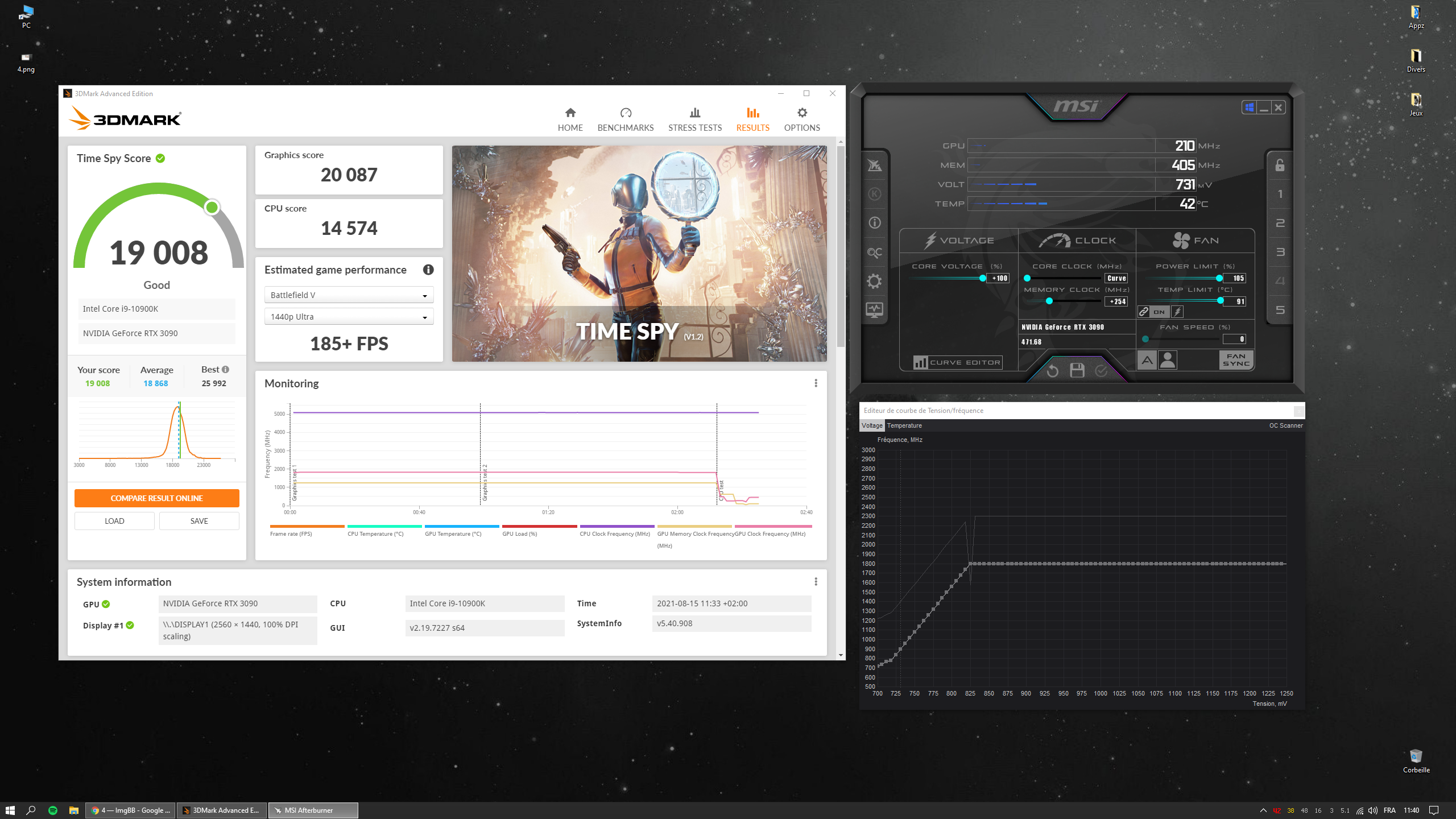Toggle the profile lock in Afterburner
This screenshot has height=819, width=1456.
[x=1280, y=166]
